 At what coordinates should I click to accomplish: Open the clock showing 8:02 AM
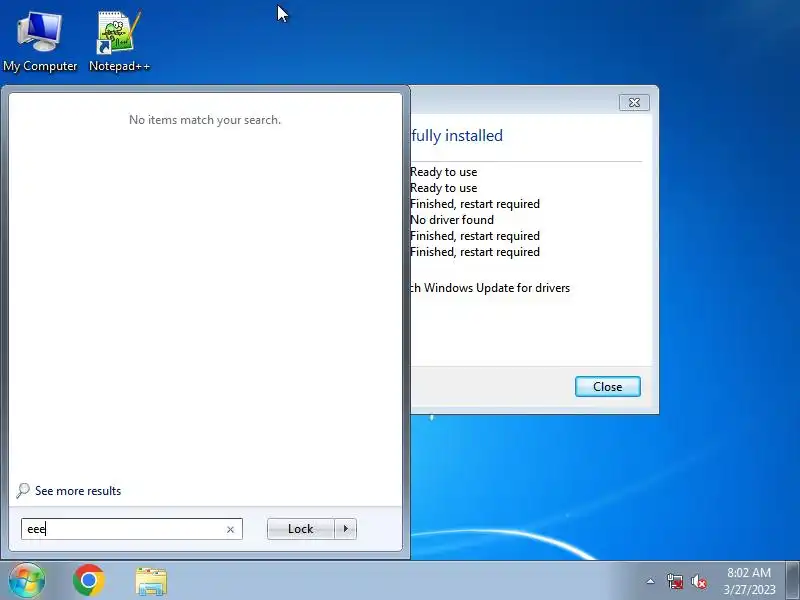coord(749,581)
